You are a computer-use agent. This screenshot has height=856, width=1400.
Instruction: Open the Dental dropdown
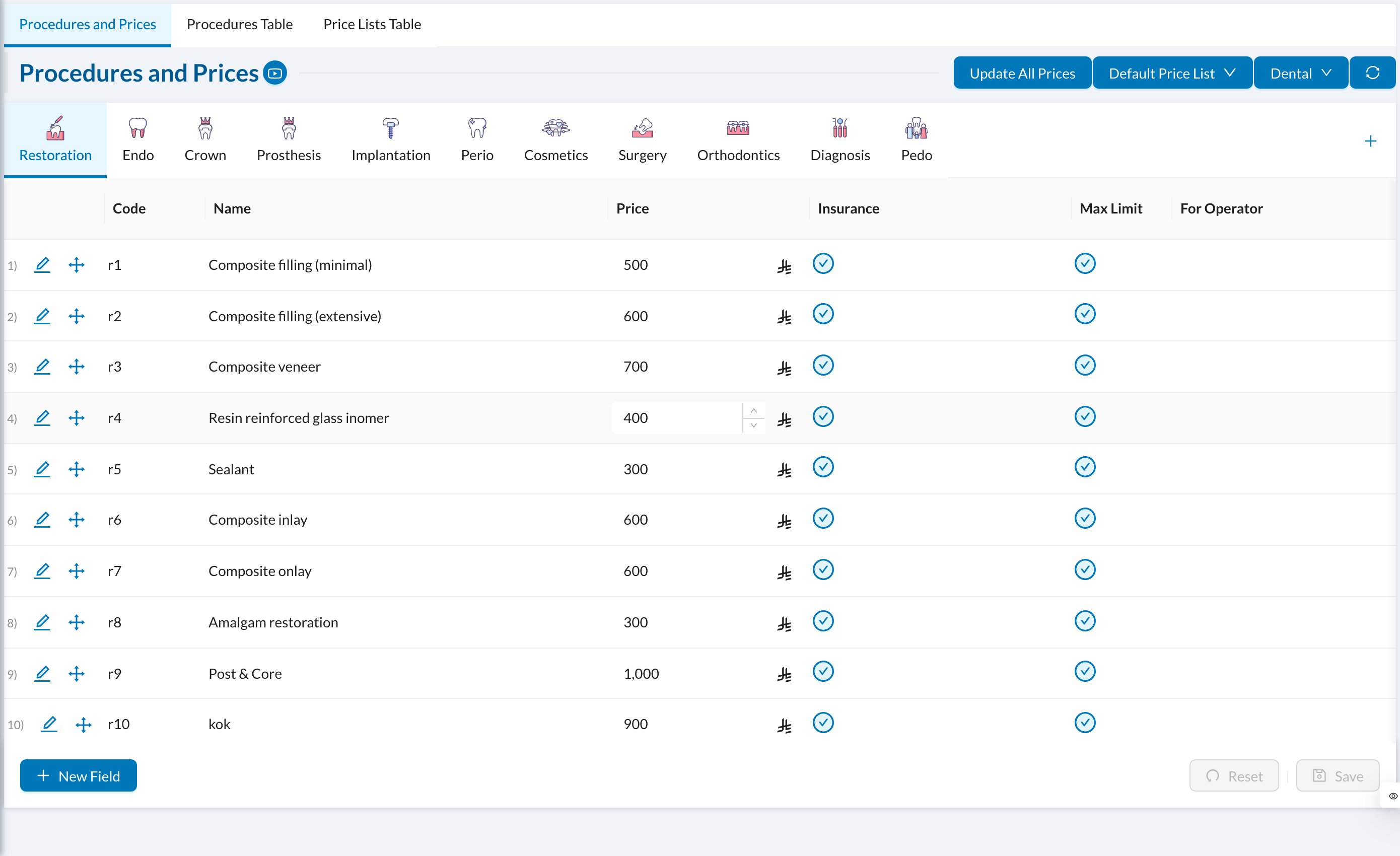[x=1301, y=73]
